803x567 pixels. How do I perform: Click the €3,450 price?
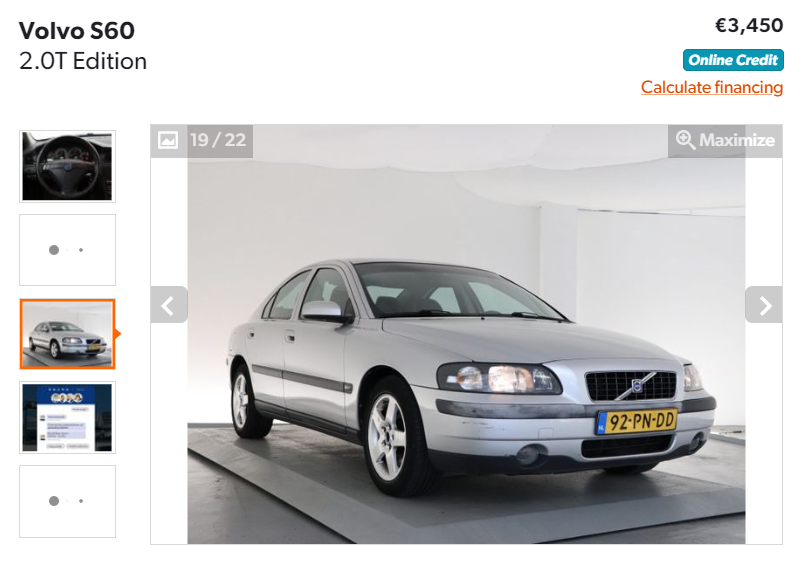tap(749, 25)
